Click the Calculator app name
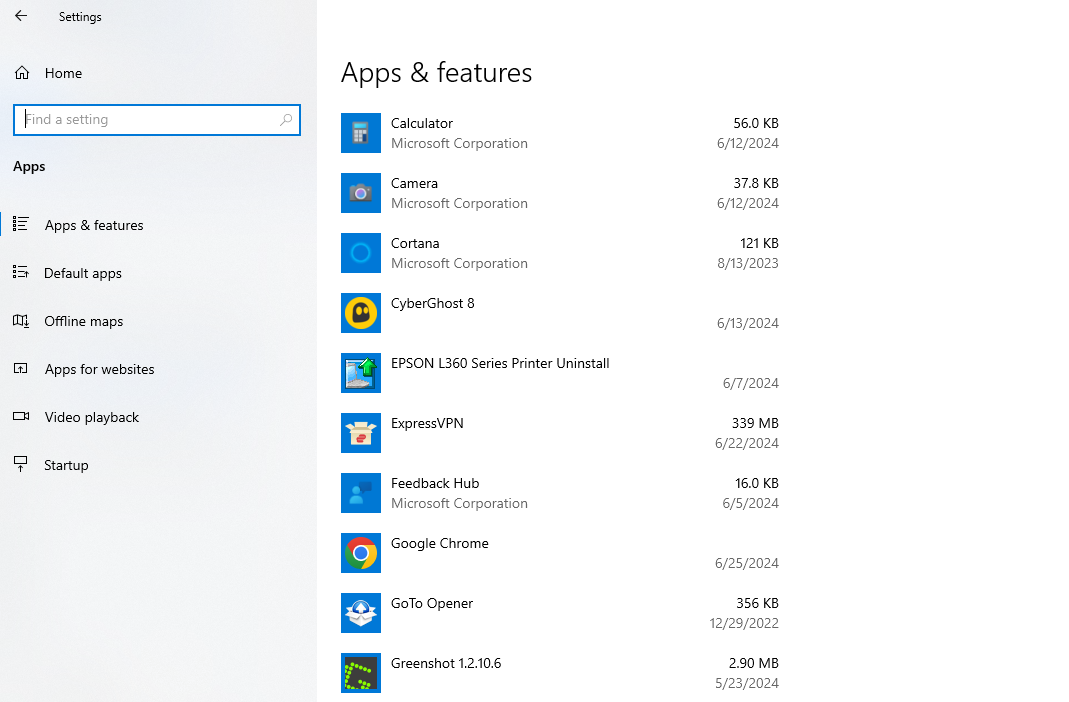The width and height of the screenshot is (1069, 702). pyautogui.click(x=421, y=123)
